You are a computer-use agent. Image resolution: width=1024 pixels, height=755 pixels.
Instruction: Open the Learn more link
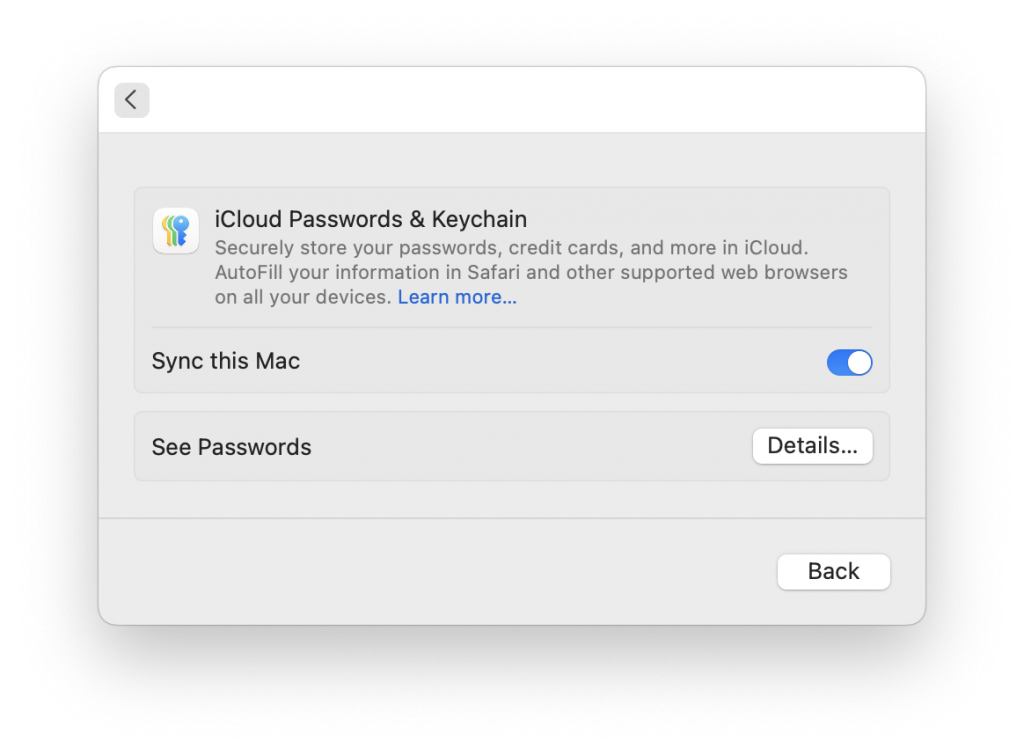(x=457, y=297)
